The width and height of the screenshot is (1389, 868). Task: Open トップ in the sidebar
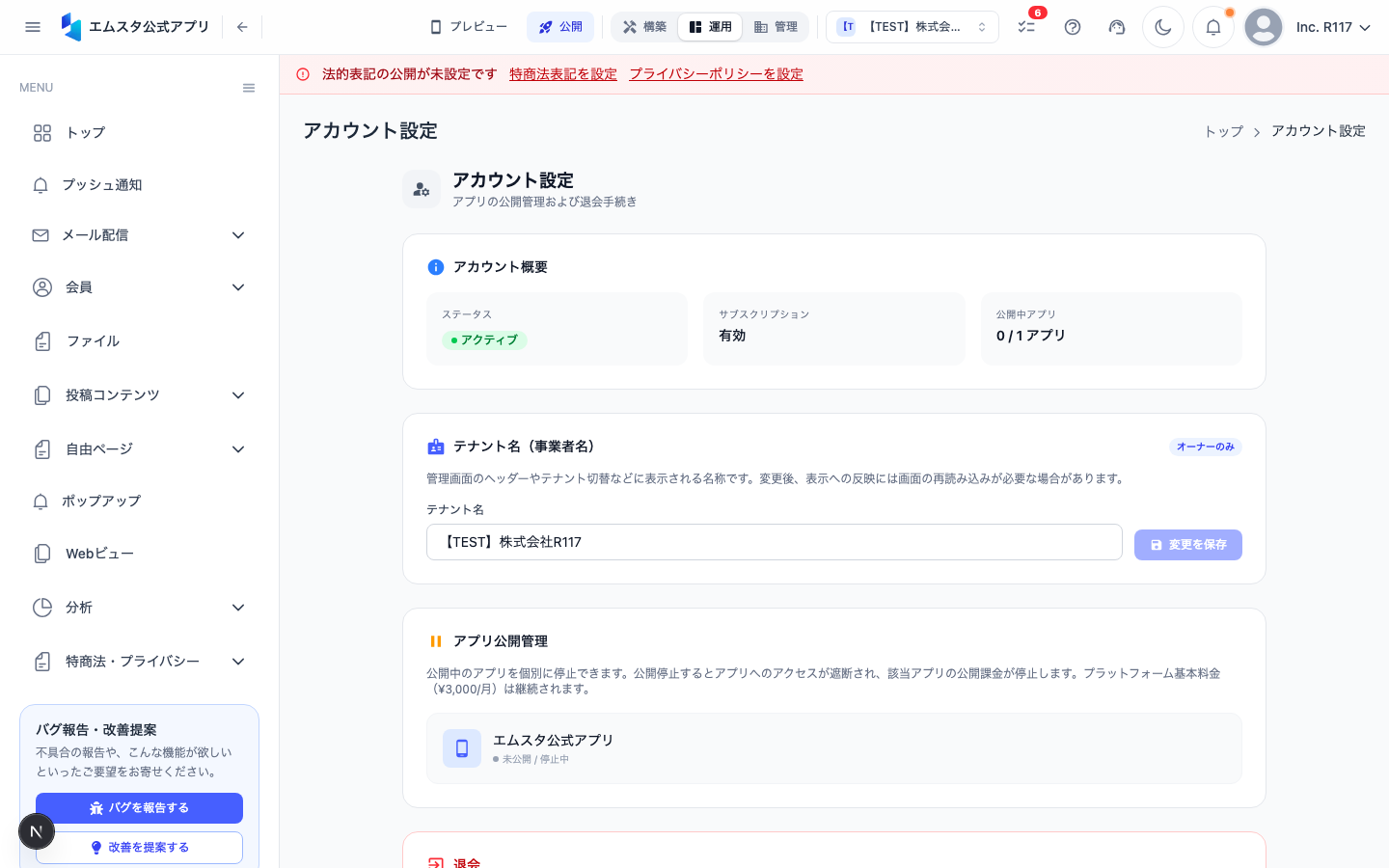140,133
